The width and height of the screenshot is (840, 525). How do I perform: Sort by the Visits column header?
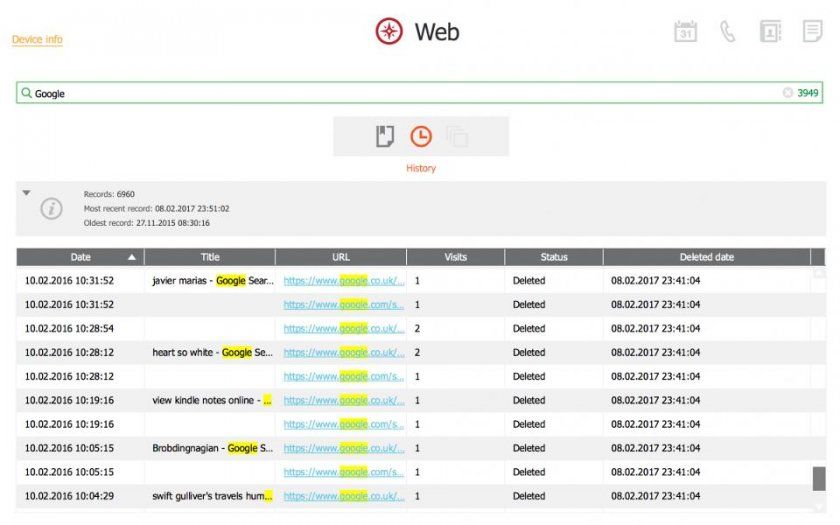coord(455,257)
